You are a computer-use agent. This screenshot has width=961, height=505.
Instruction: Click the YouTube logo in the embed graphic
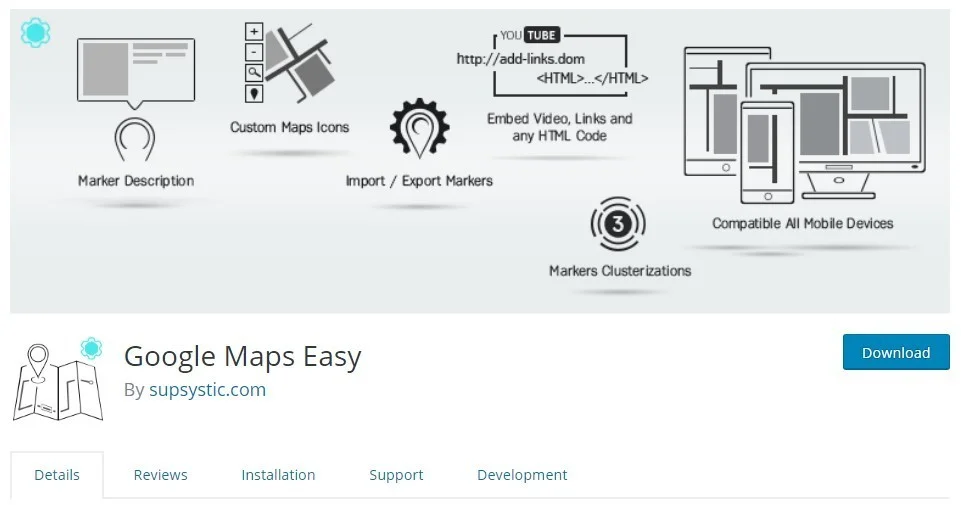click(530, 35)
